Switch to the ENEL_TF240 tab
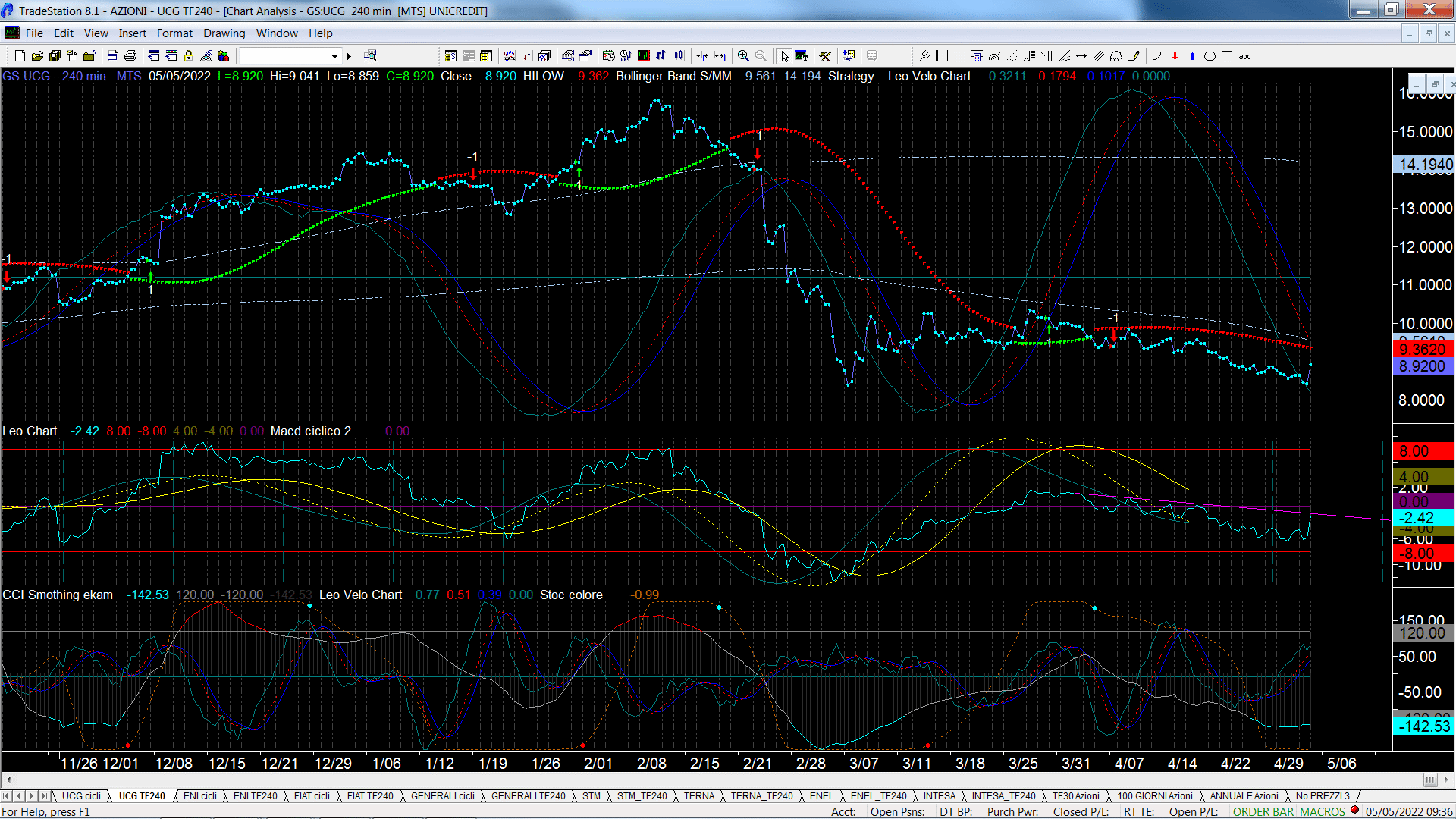Image resolution: width=1456 pixels, height=819 pixels. [879, 796]
